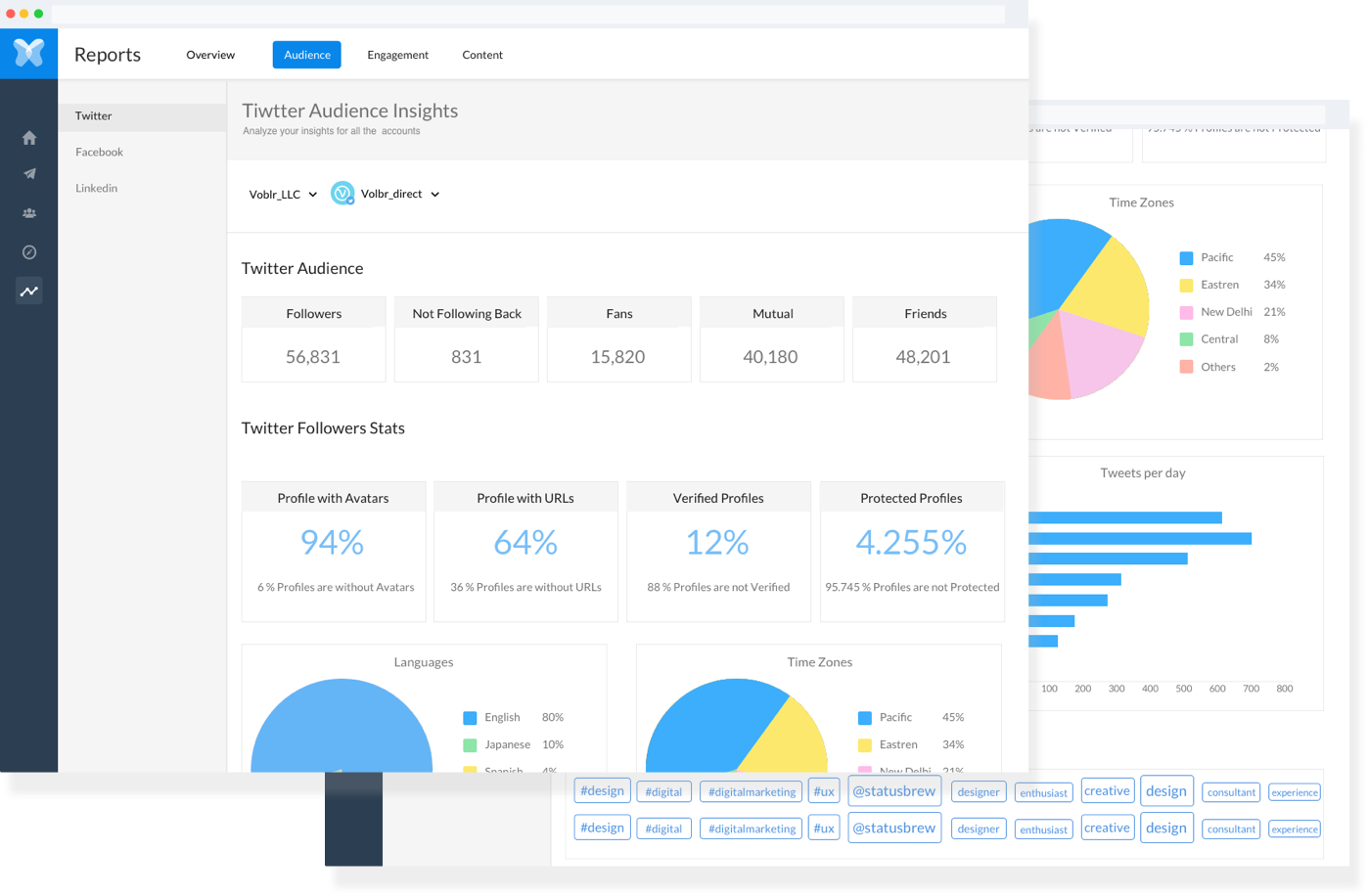The width and height of the screenshot is (1368, 896).
Task: Click Pacific blue swatch in front window
Action: 865,718
